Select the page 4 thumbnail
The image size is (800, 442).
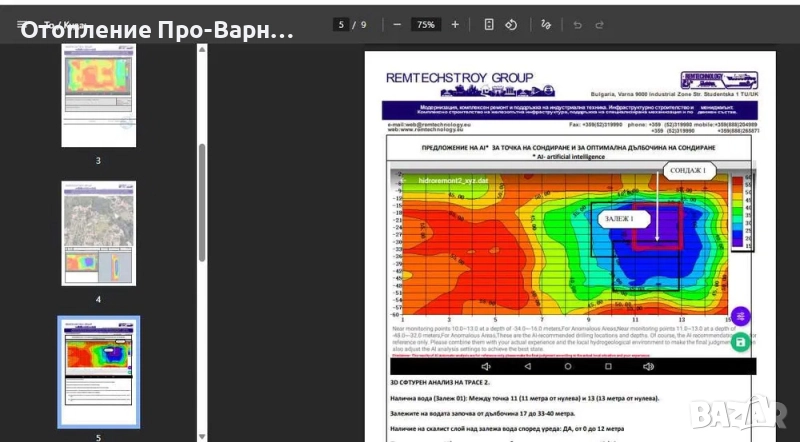pos(98,233)
